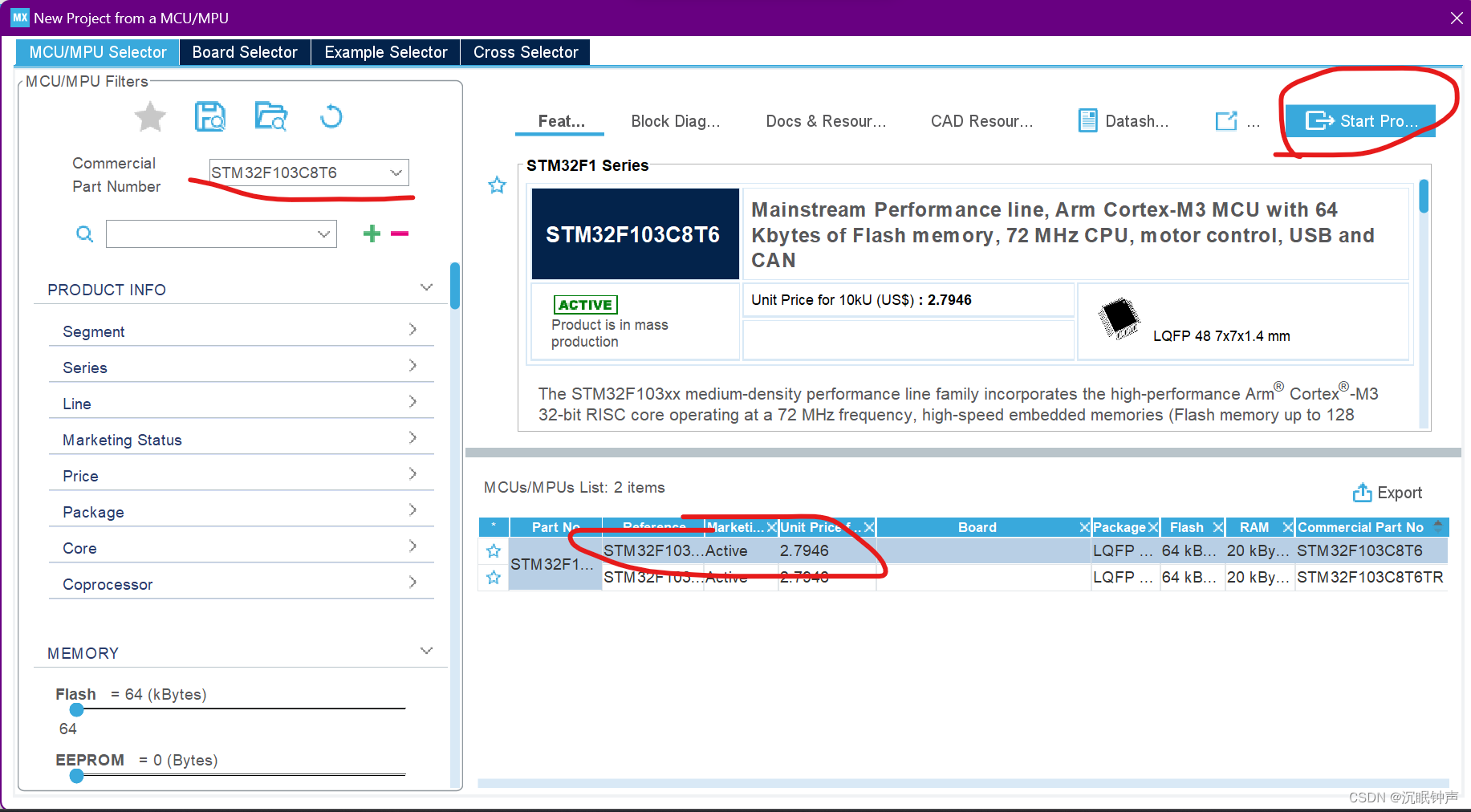
Task: Click the Flash memory slider handle
Action: (x=76, y=709)
